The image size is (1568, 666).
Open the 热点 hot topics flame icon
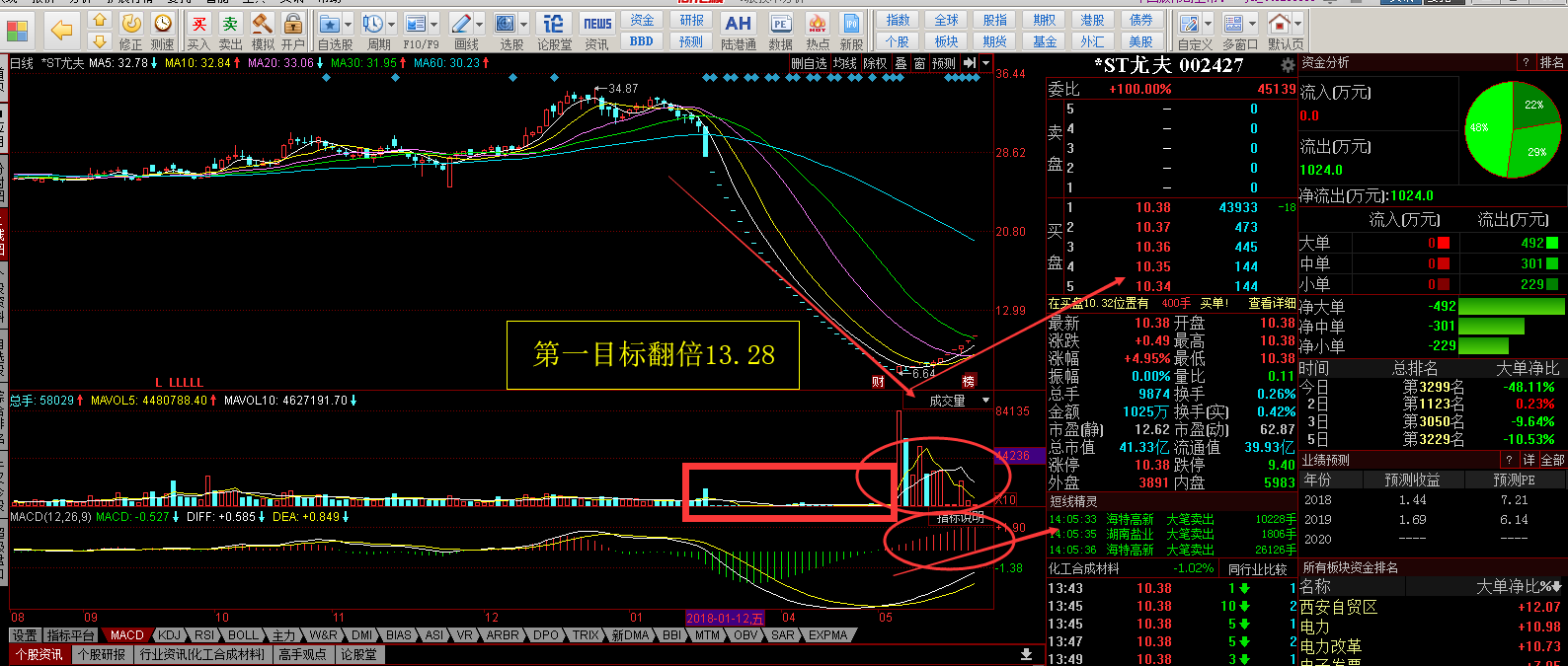(818, 31)
